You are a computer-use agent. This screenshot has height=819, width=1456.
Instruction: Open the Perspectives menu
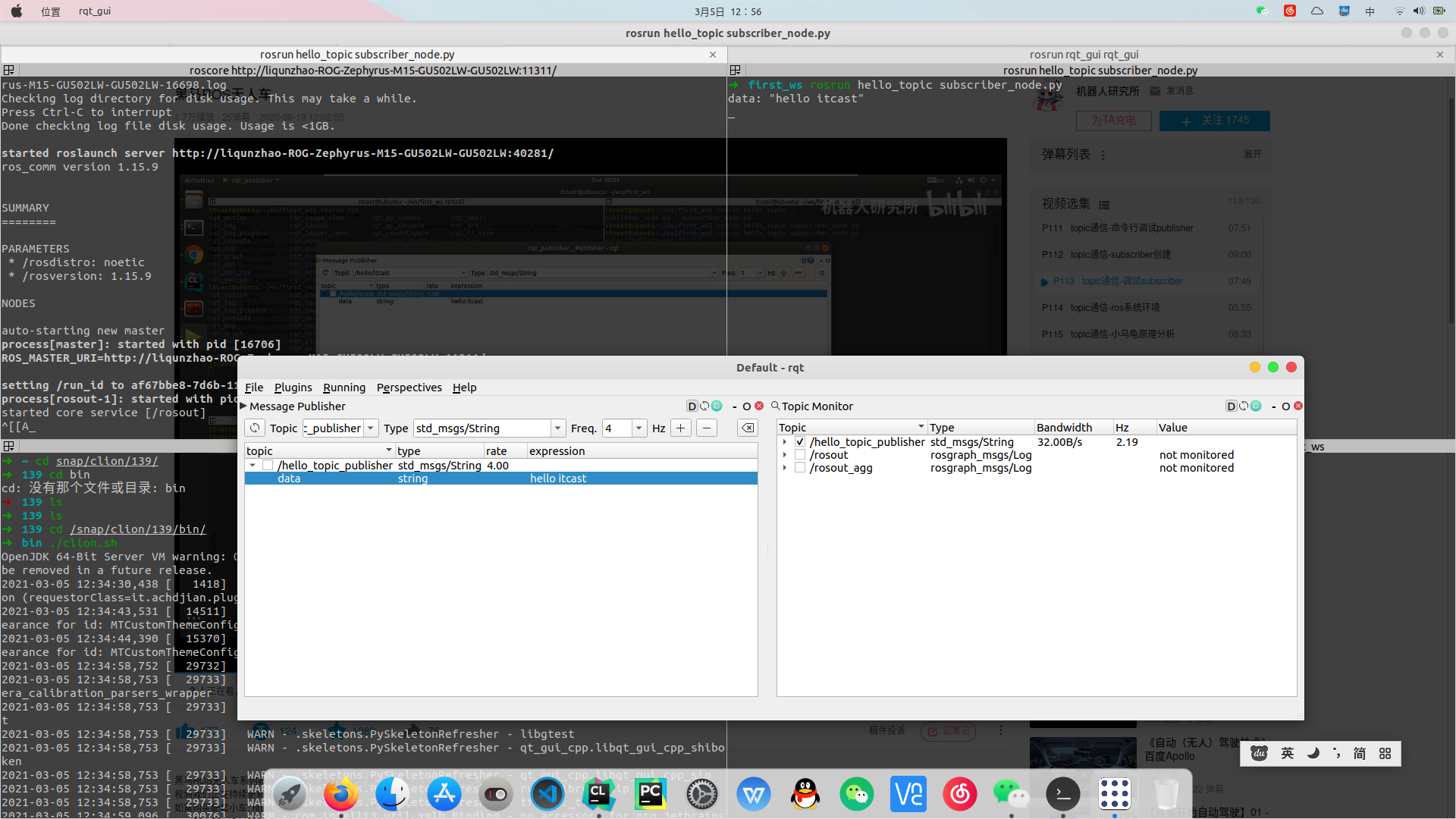coord(409,388)
